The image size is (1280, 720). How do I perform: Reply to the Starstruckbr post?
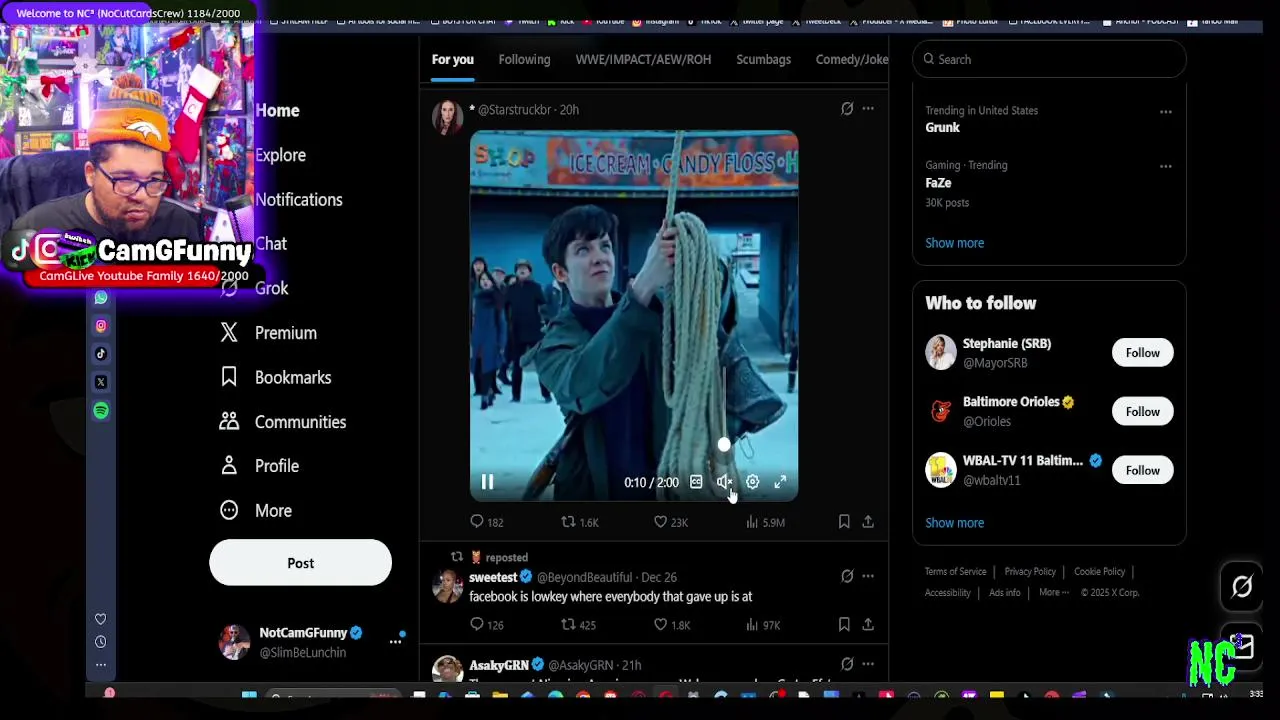coord(487,522)
